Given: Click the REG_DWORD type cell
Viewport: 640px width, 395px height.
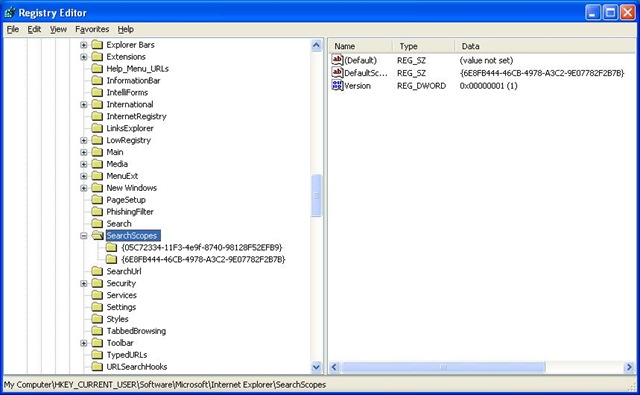Looking at the screenshot, I should (422, 86).
